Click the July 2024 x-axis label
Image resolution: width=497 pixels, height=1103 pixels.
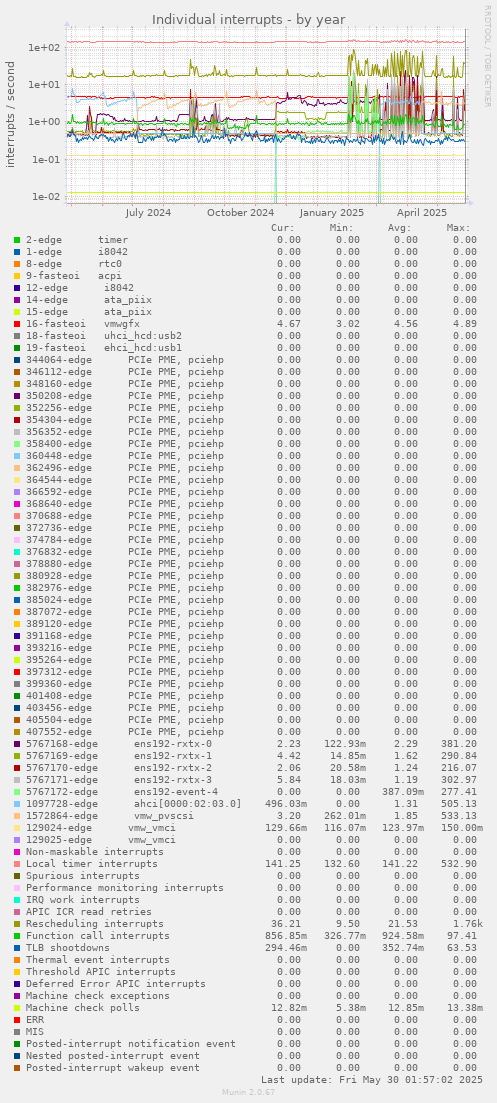[149, 212]
